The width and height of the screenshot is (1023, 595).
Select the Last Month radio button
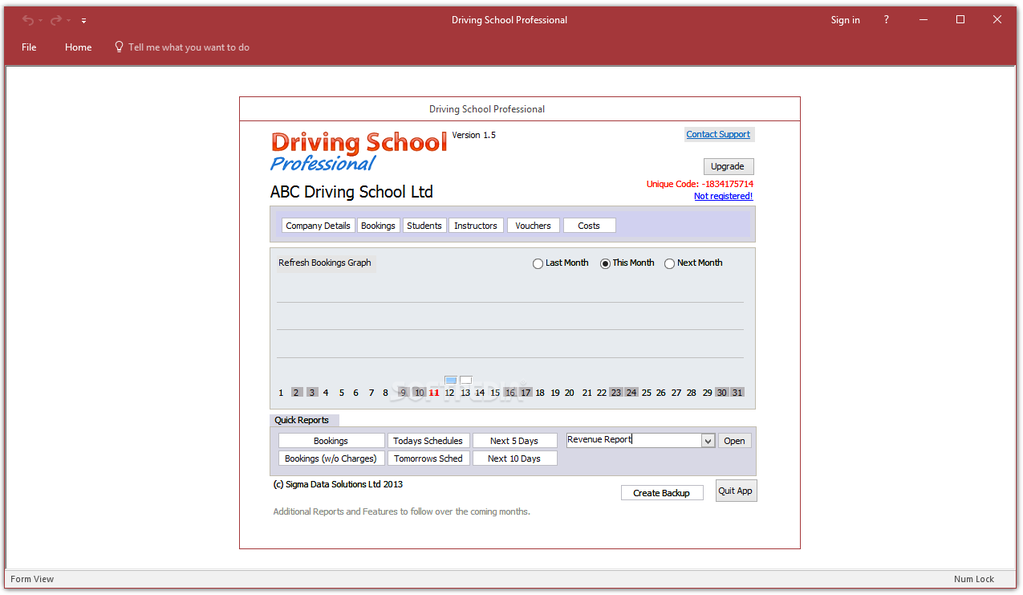click(x=538, y=264)
